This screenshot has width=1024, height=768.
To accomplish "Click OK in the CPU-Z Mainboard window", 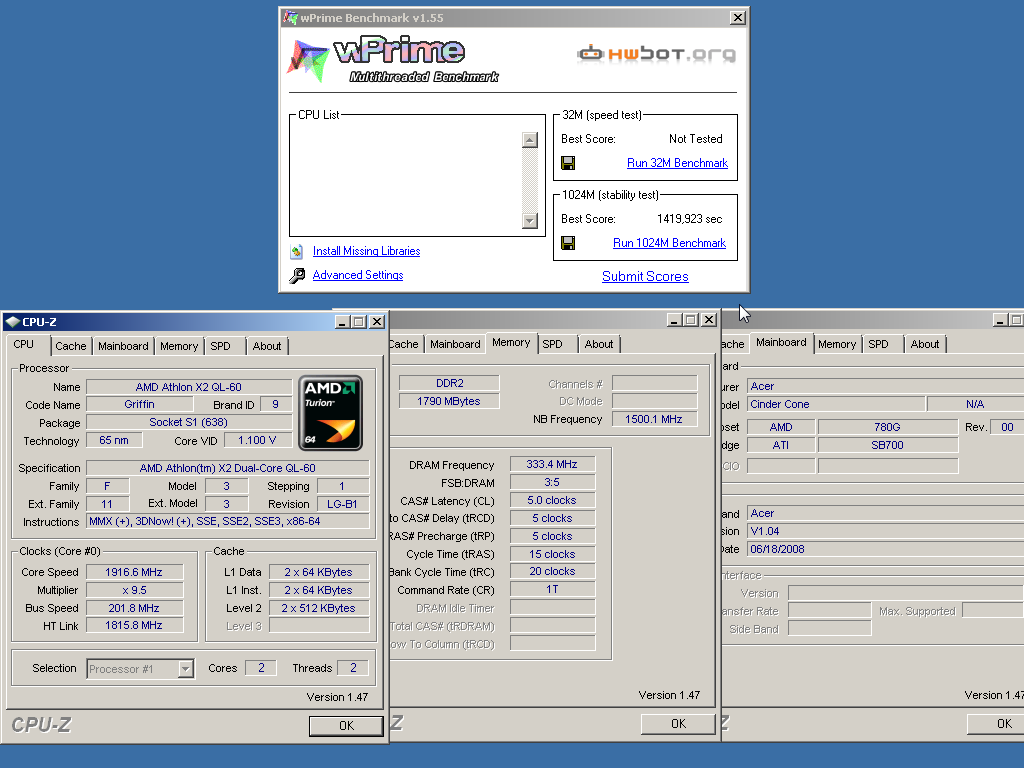I will pyautogui.click(x=995, y=724).
